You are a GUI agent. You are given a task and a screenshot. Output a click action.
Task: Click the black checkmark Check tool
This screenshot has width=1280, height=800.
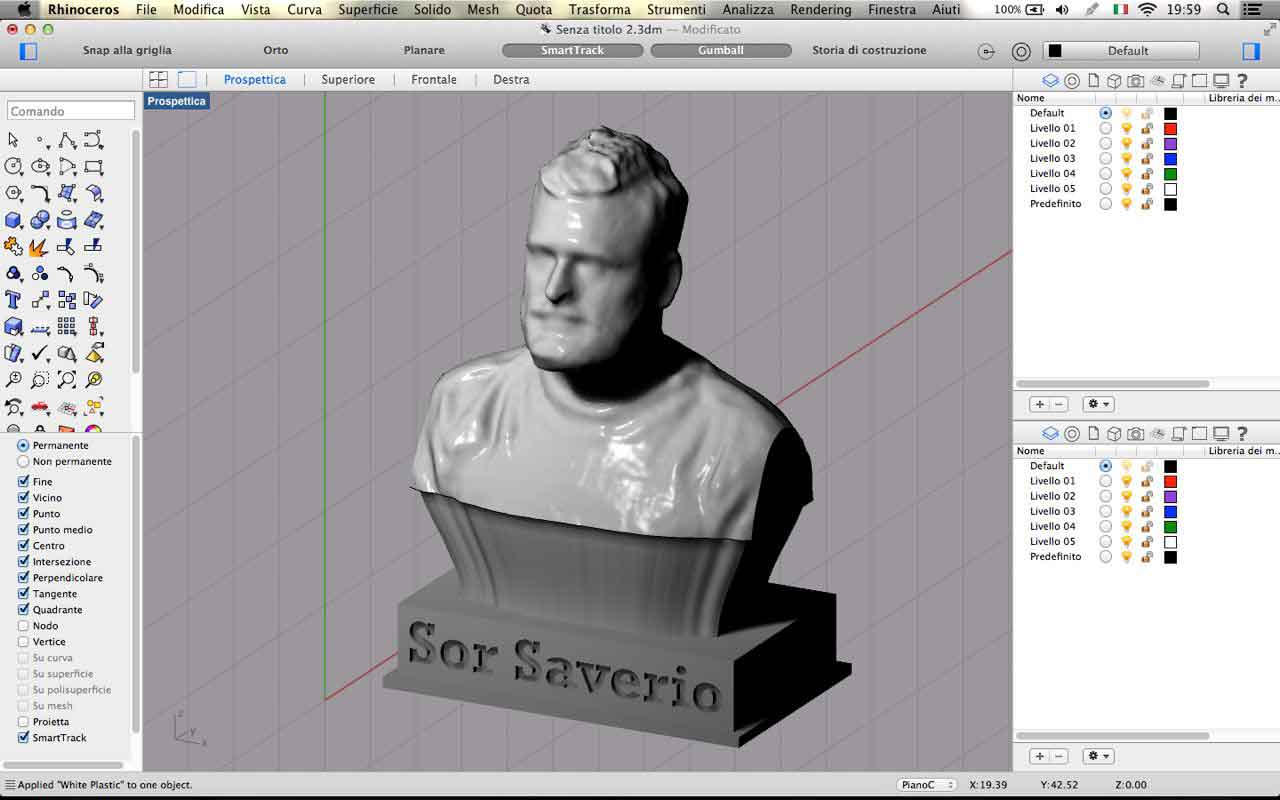tap(40, 353)
